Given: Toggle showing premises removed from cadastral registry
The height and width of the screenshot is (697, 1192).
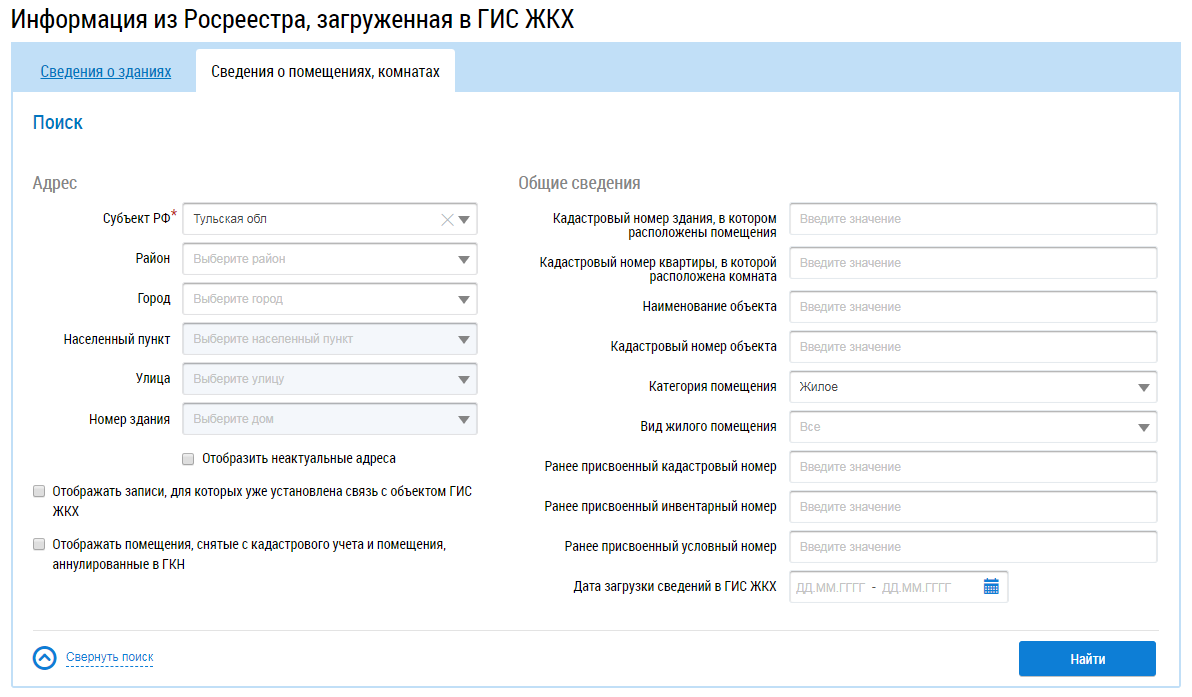Looking at the screenshot, I should pos(39,545).
